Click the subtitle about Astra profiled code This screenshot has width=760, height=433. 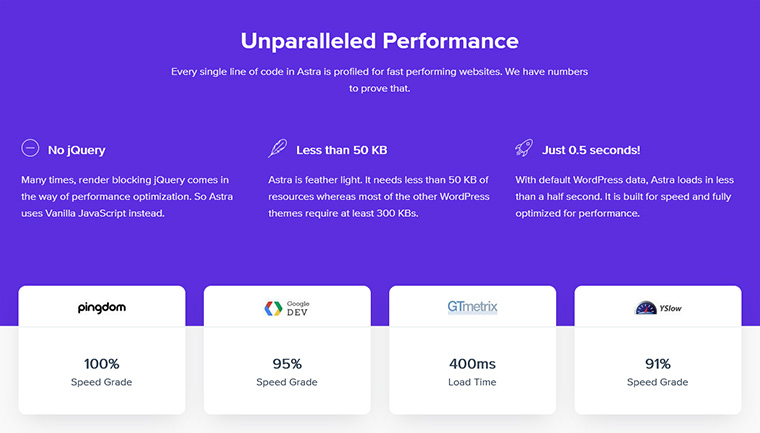point(379,80)
